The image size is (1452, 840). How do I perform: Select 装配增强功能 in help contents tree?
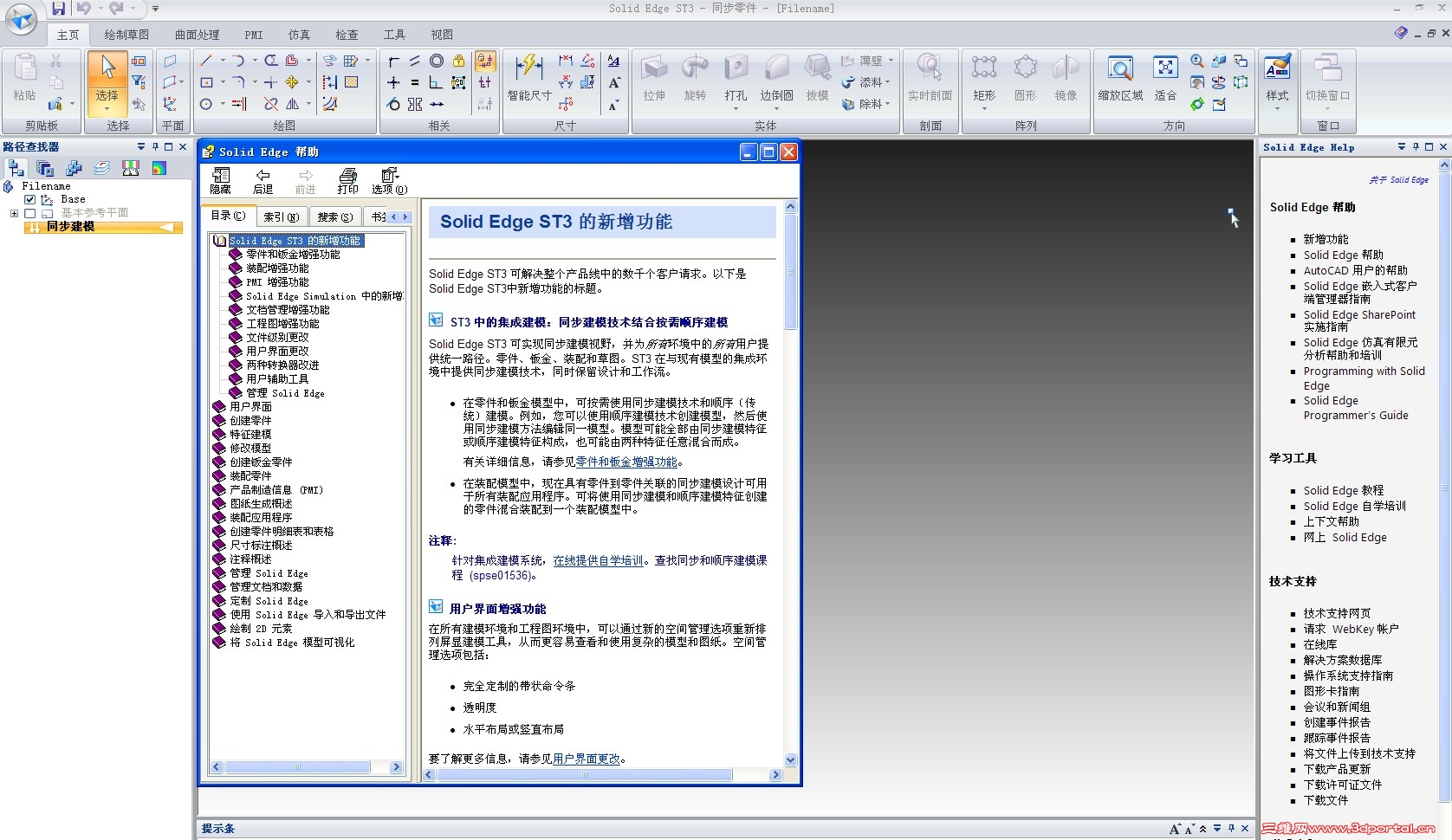point(277,268)
